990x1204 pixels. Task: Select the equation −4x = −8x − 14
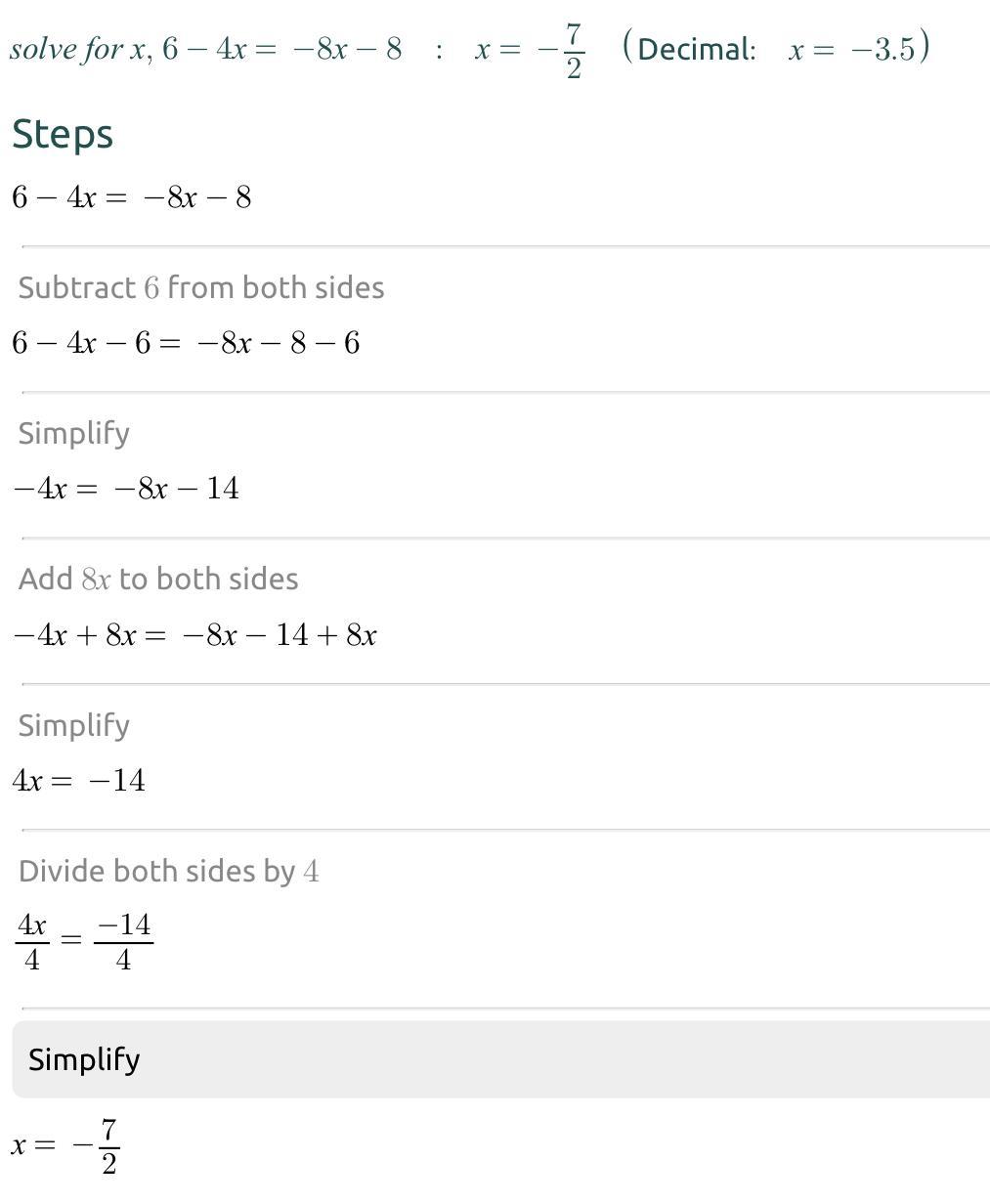[126, 489]
